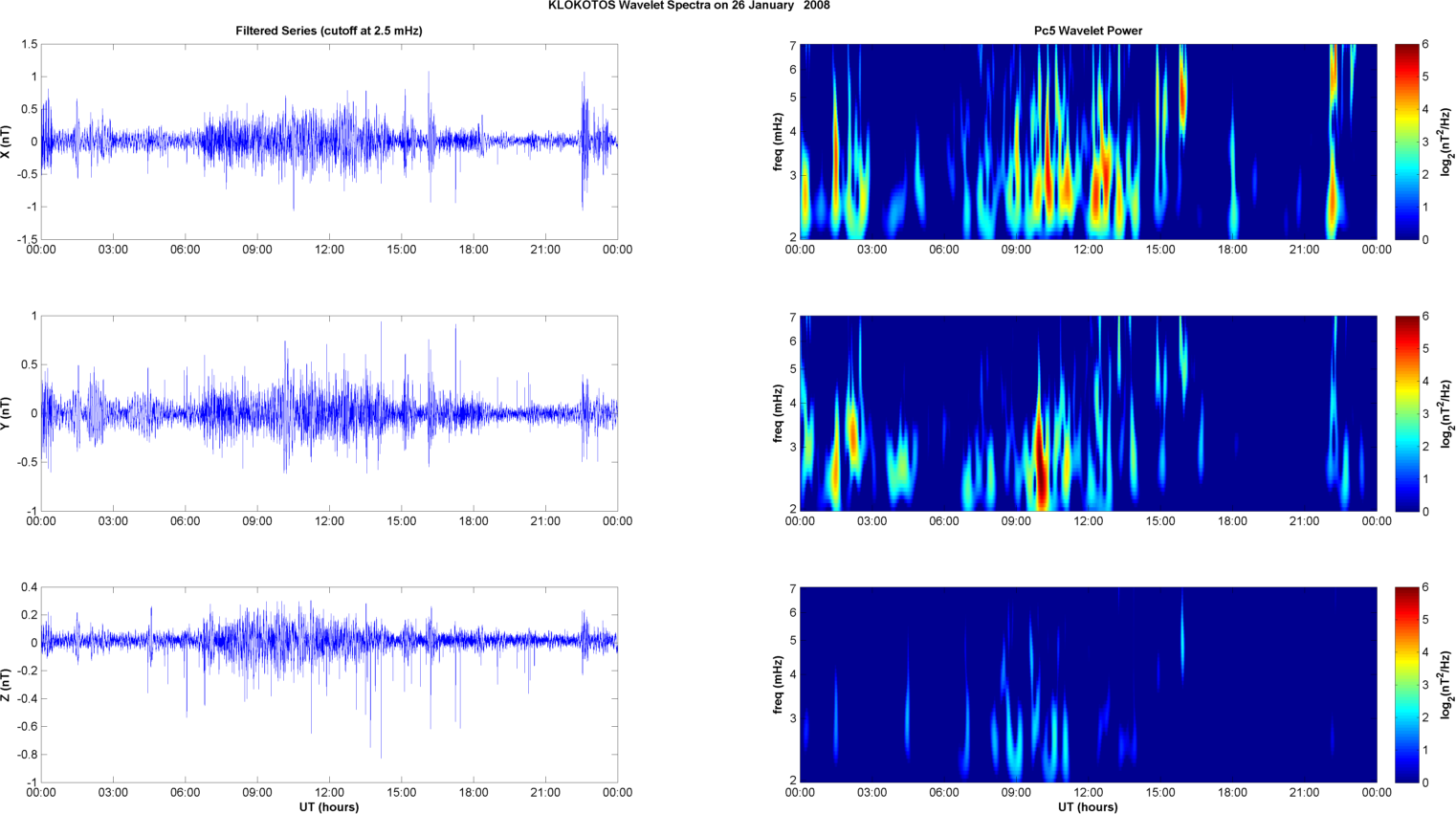Click the colorbar beside the Y spectrogram

click(x=1406, y=413)
